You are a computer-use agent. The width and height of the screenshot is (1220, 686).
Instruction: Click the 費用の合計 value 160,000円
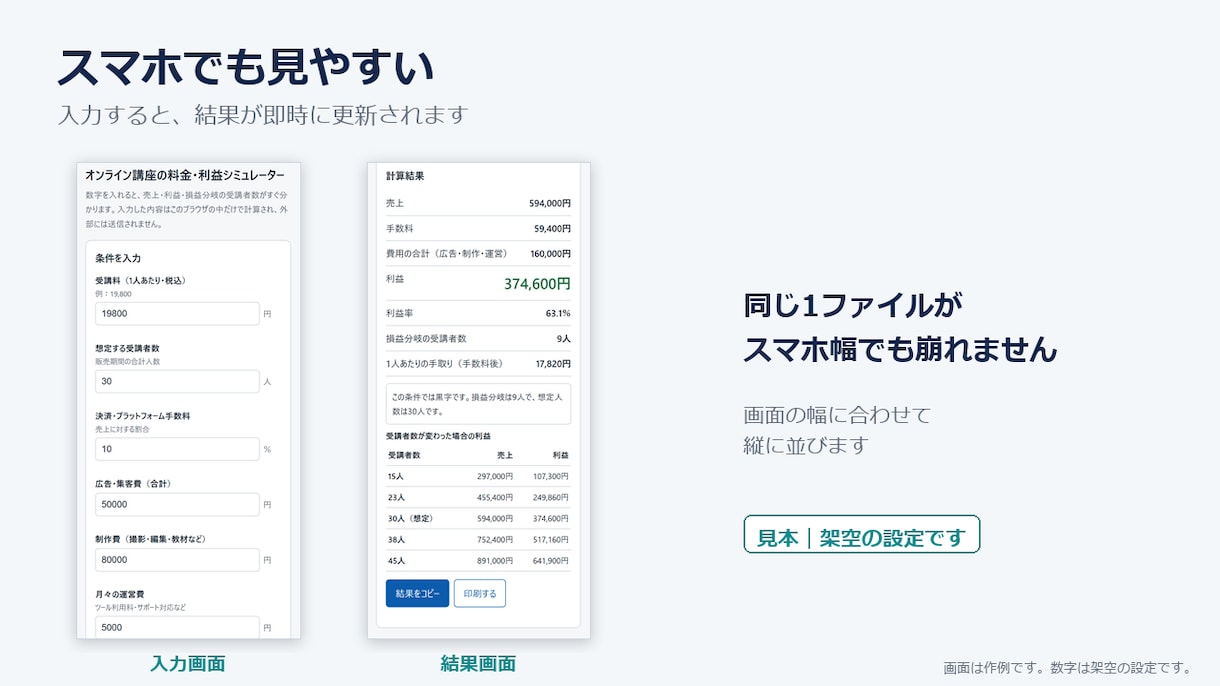pyautogui.click(x=550, y=254)
